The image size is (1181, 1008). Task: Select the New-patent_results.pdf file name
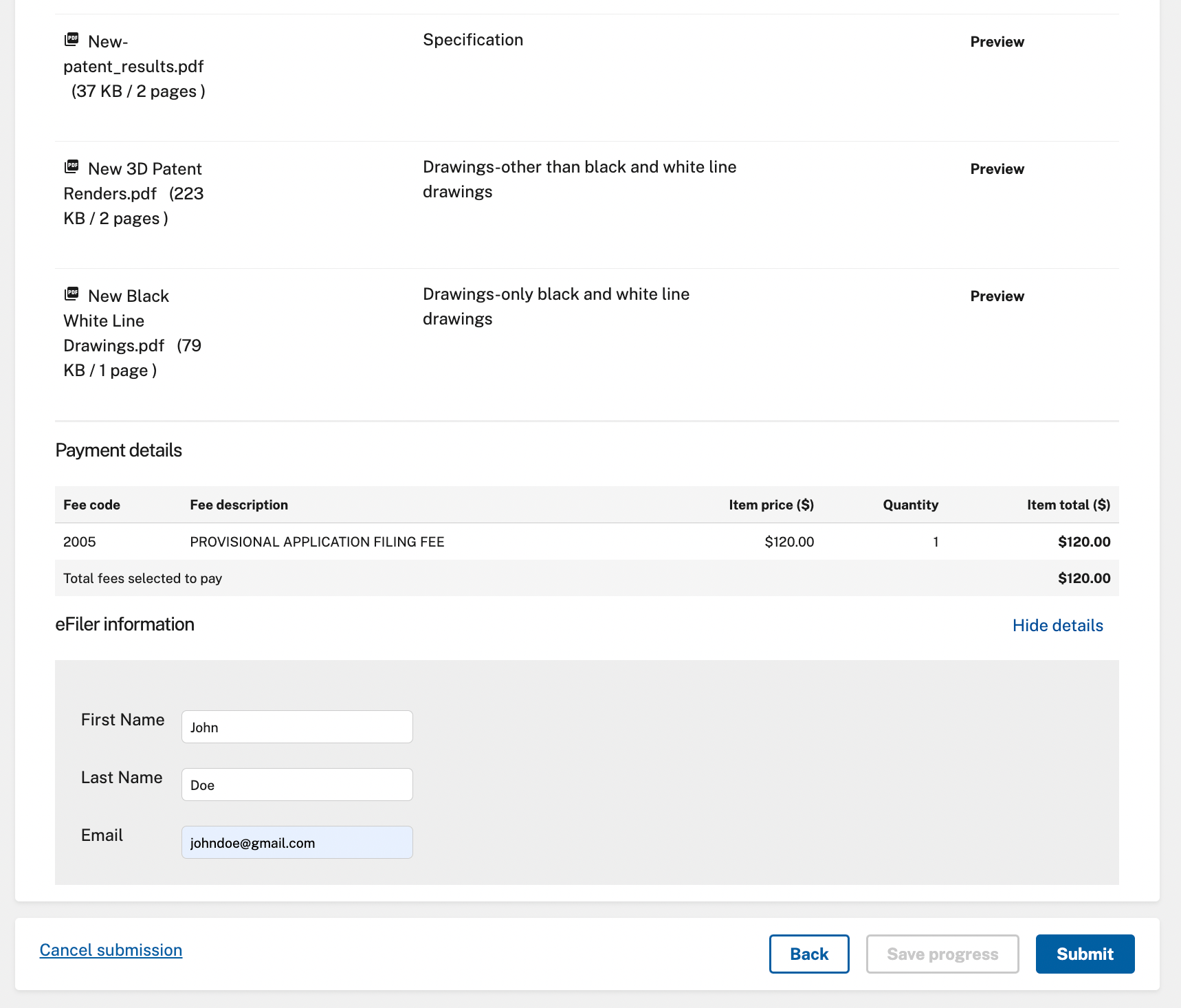coord(134,54)
